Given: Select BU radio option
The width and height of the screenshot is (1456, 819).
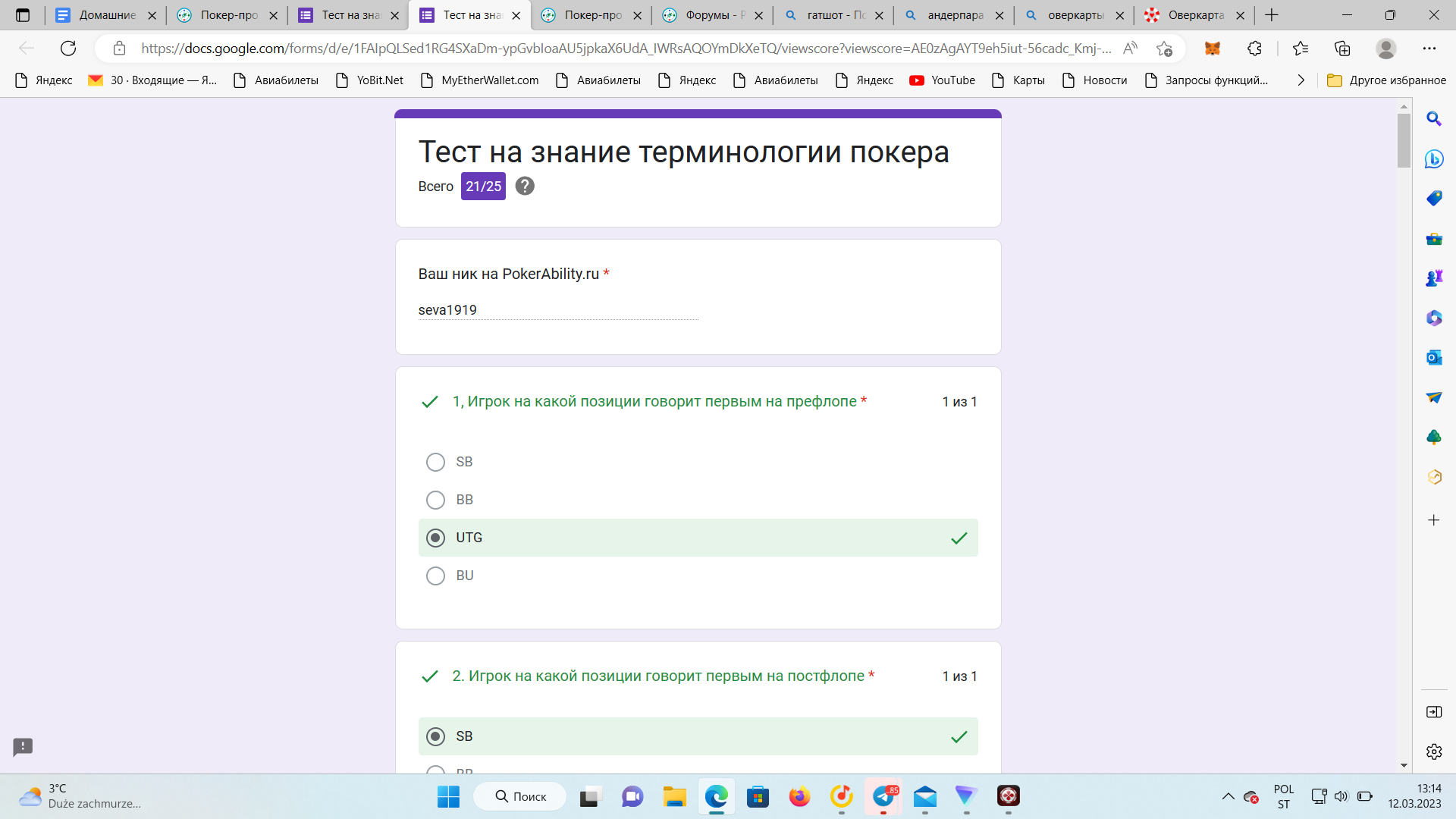Looking at the screenshot, I should [x=435, y=576].
